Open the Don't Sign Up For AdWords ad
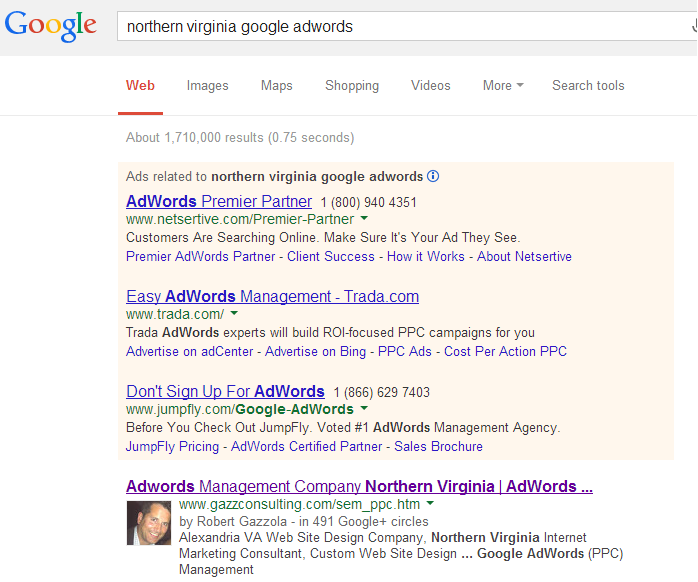Viewport: 698px width, 582px height. click(225, 391)
